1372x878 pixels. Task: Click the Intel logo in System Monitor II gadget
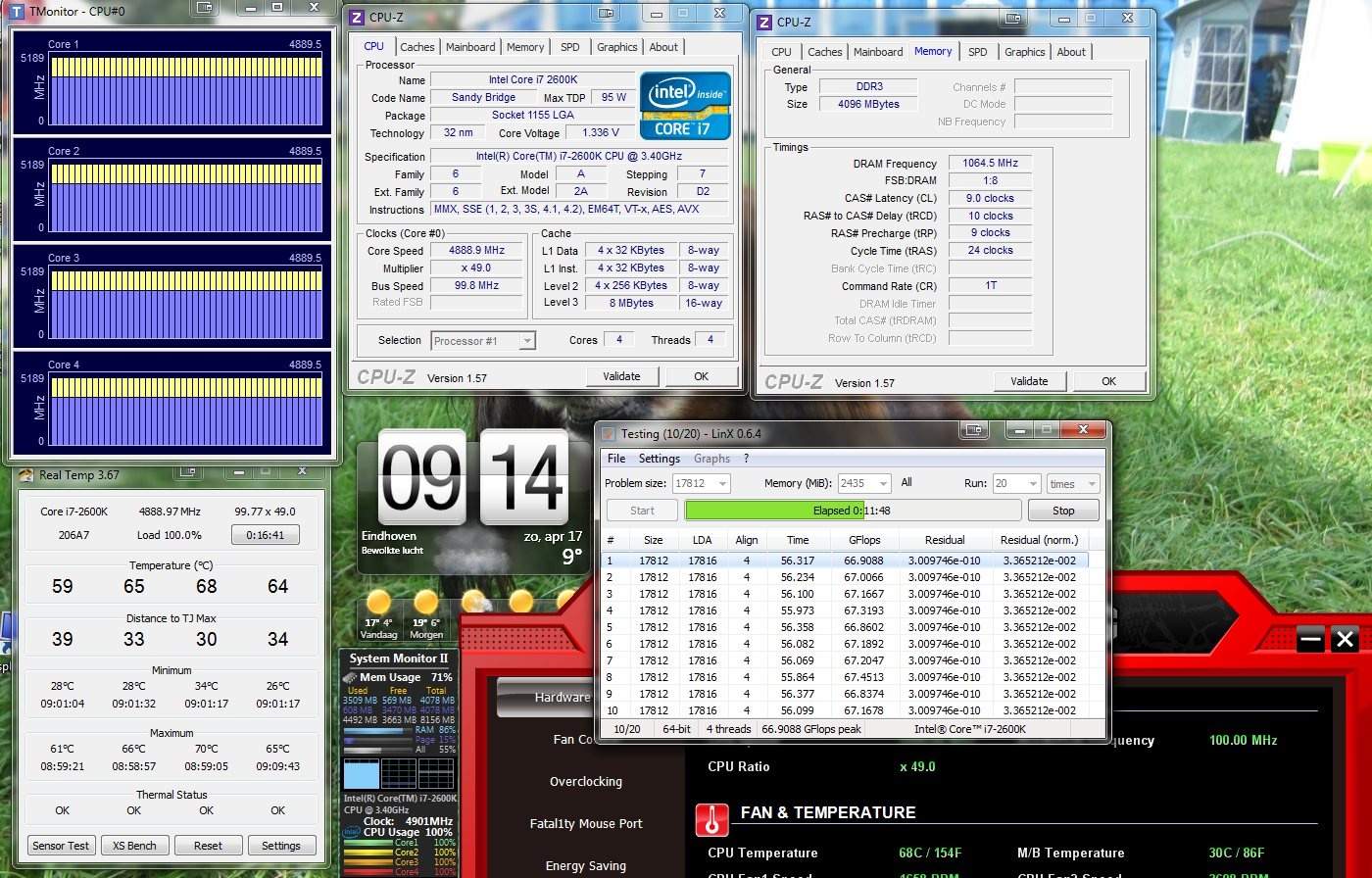pos(351,832)
